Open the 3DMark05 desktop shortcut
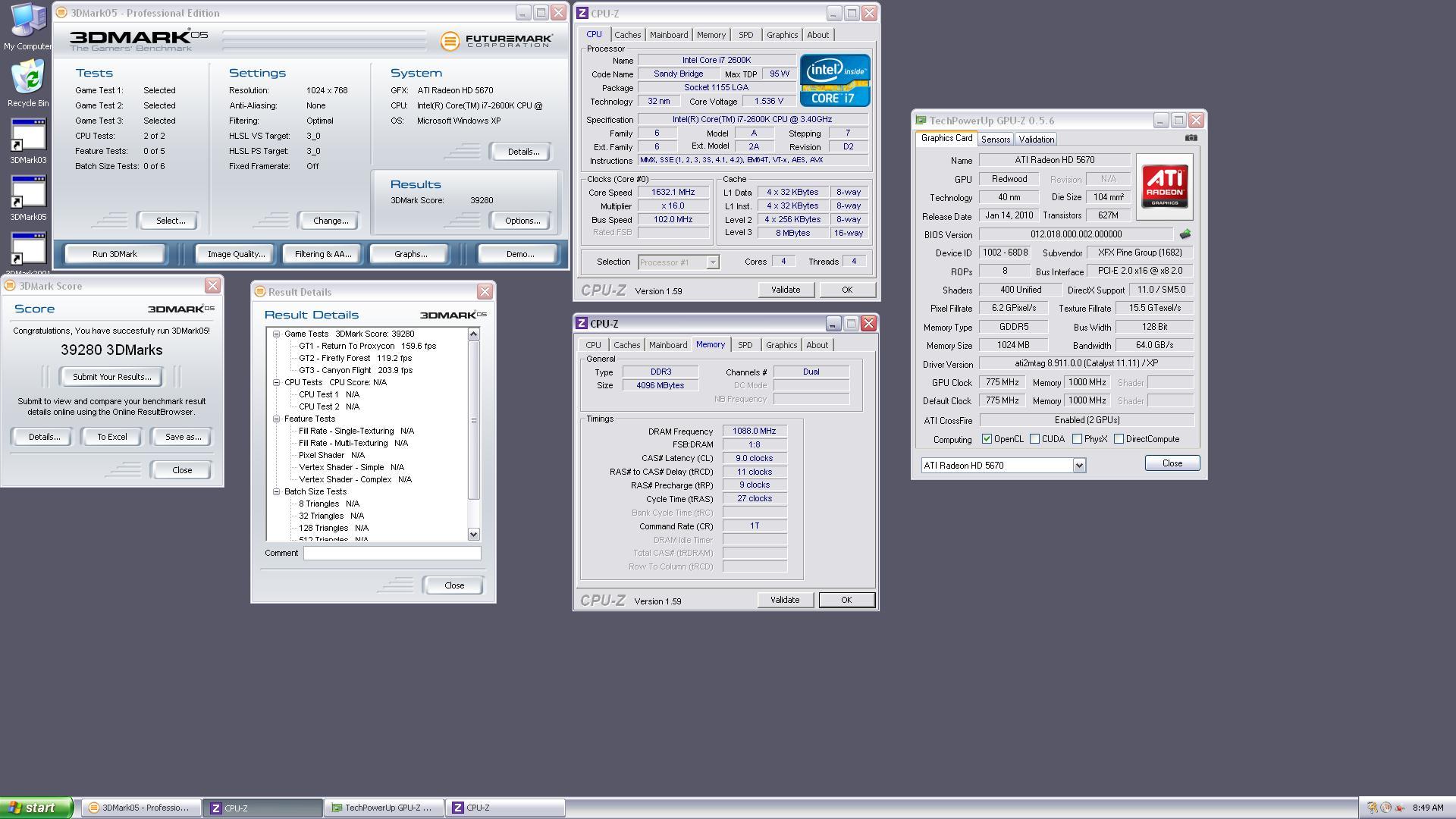Image resolution: width=1456 pixels, height=819 pixels. (28, 198)
